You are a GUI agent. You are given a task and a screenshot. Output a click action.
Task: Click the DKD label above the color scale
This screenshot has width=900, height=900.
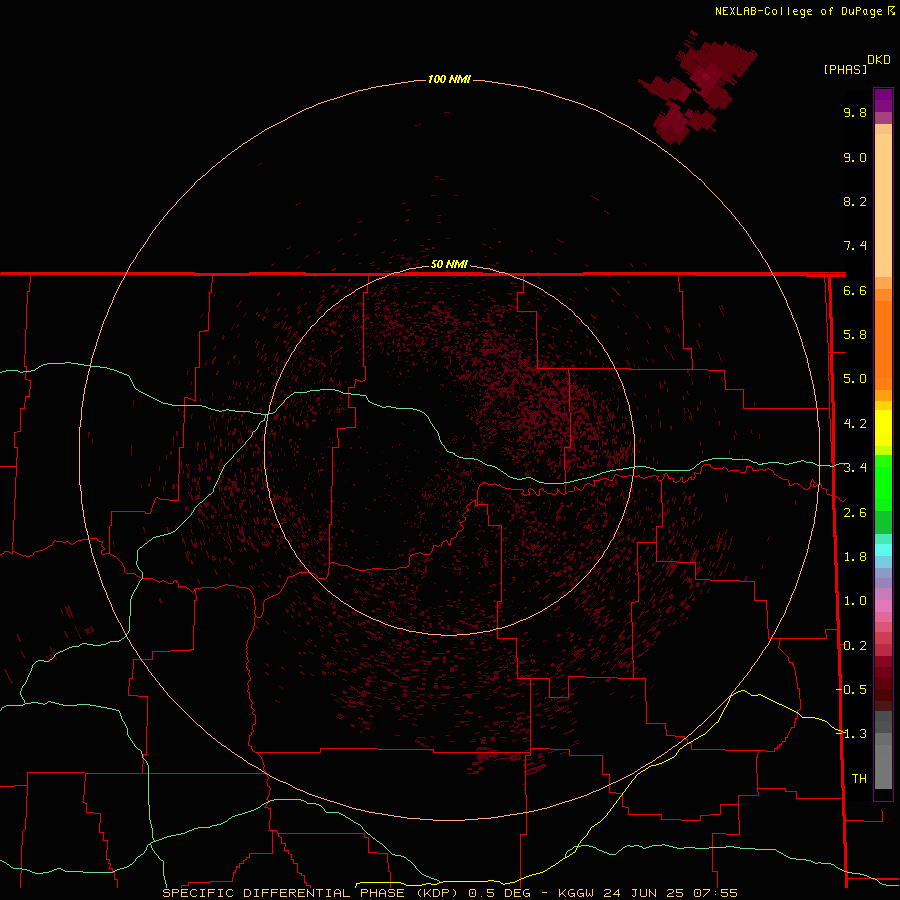click(878, 60)
